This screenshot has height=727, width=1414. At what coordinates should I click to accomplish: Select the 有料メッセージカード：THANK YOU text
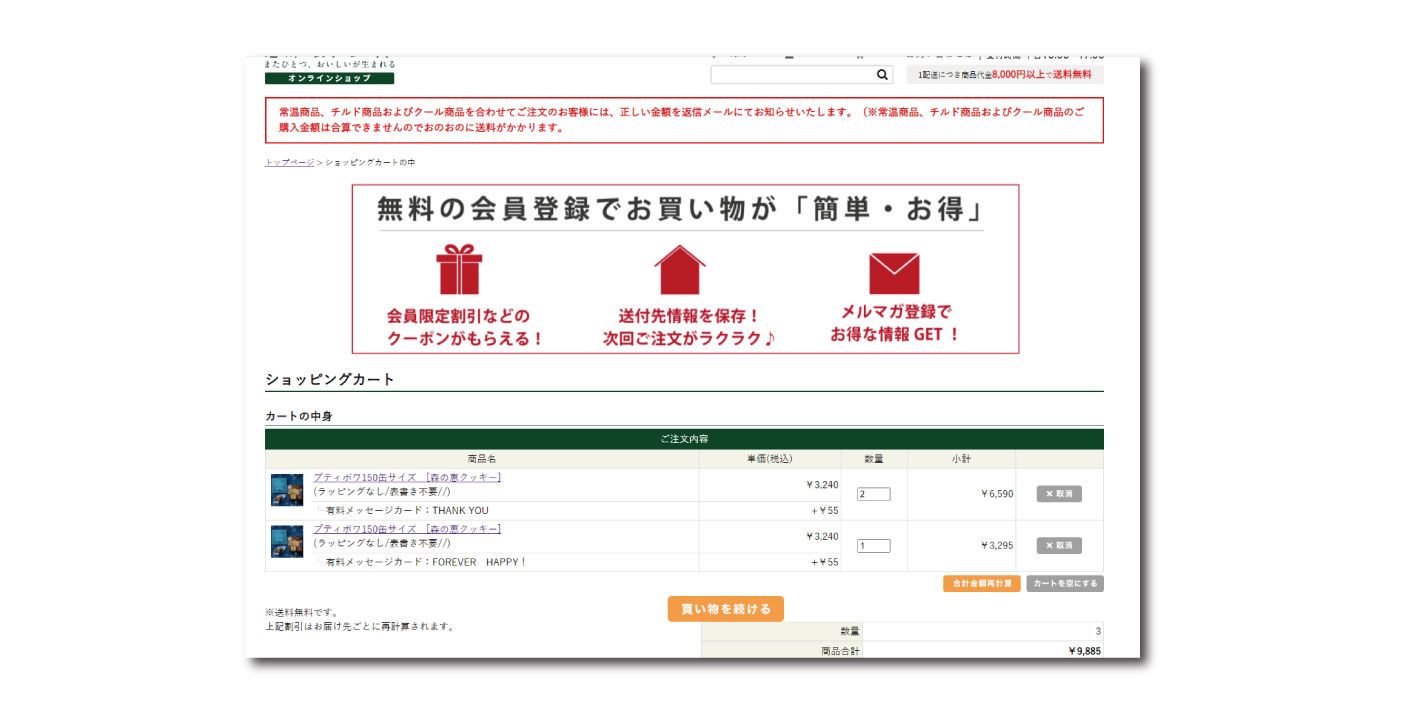[407, 511]
